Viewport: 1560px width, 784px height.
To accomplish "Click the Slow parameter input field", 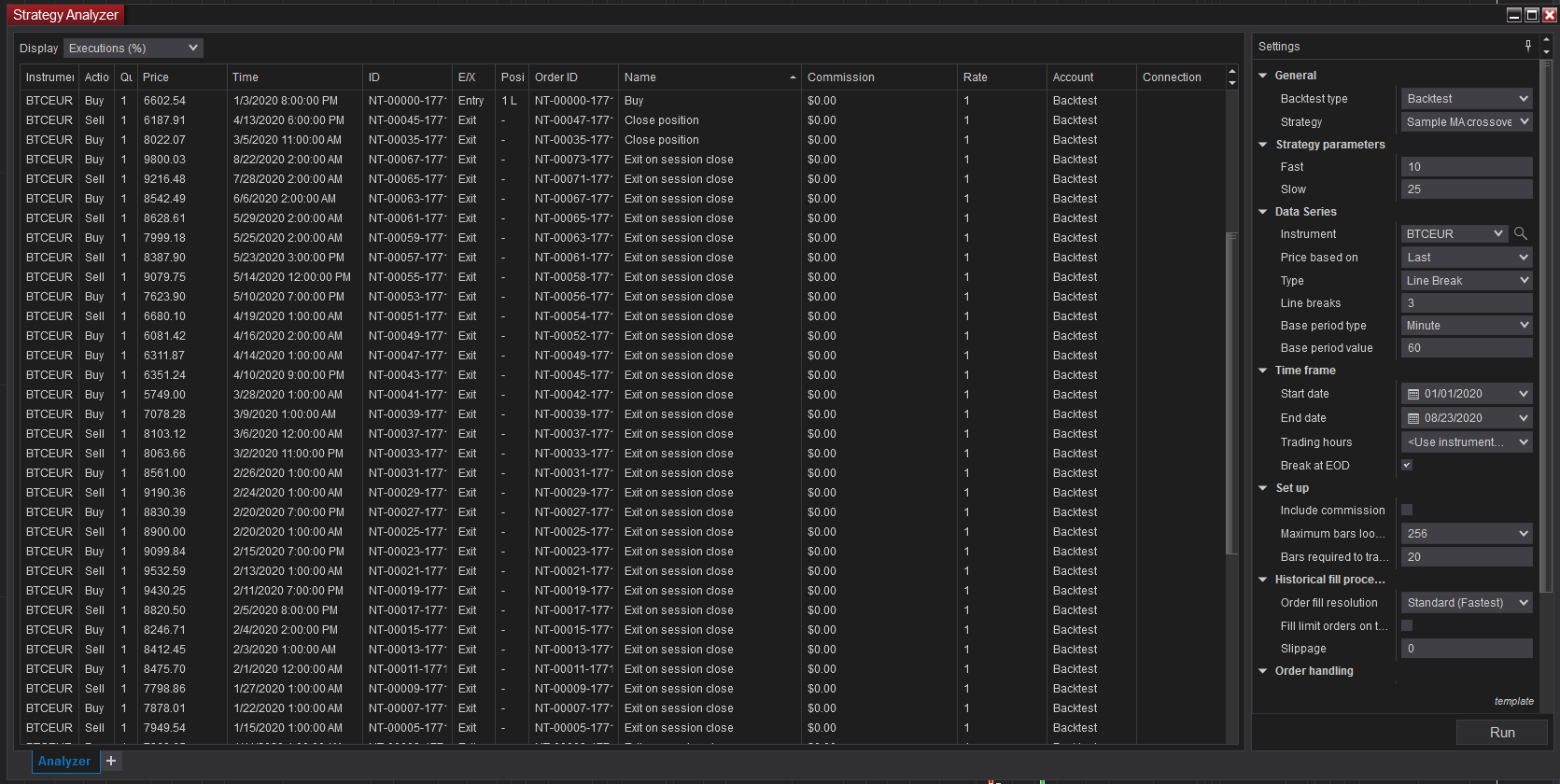I will click(x=1467, y=189).
